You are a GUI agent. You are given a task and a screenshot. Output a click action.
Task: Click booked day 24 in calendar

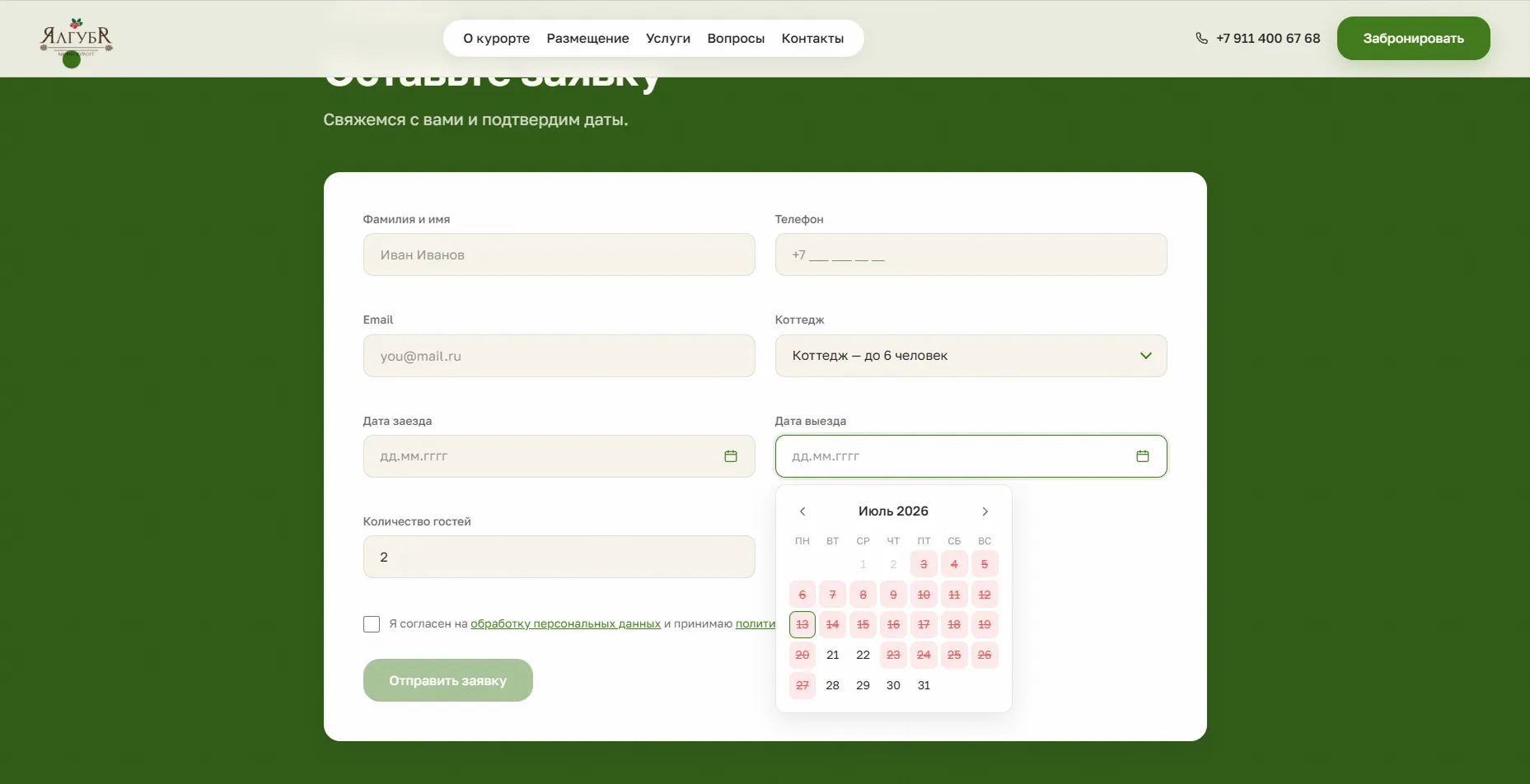tap(924, 655)
